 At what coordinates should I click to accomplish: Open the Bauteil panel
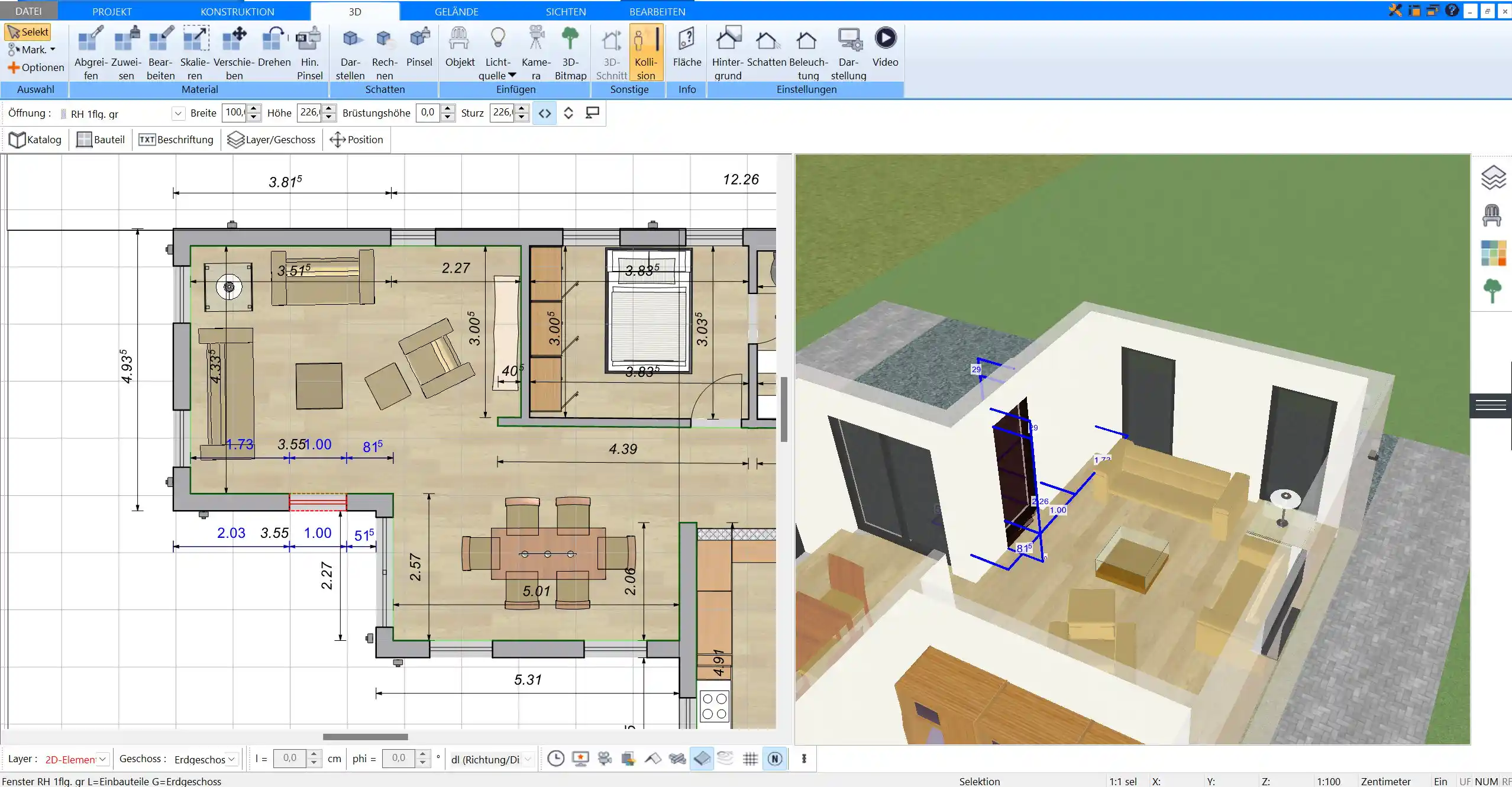point(101,140)
